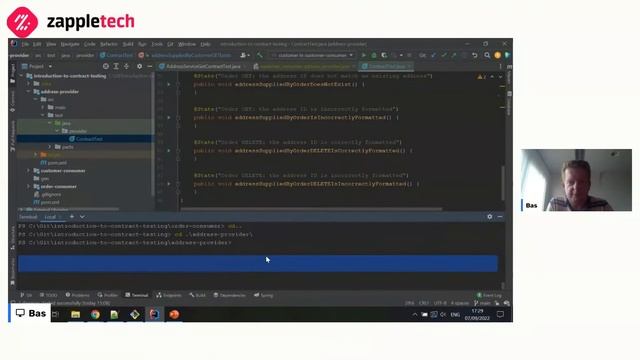Open Chrome from taskbar
Screen dimensions: 640x360
(95, 314)
